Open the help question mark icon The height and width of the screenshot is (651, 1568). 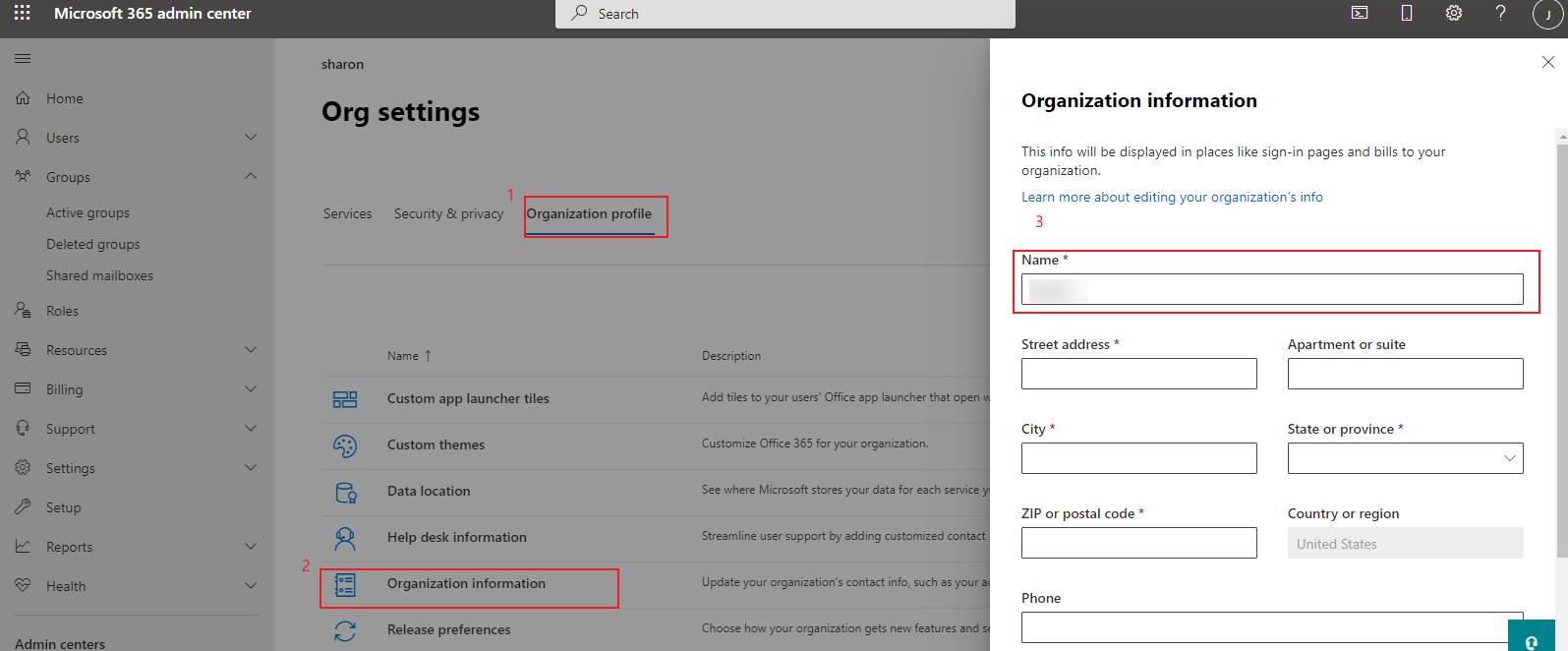[1501, 13]
